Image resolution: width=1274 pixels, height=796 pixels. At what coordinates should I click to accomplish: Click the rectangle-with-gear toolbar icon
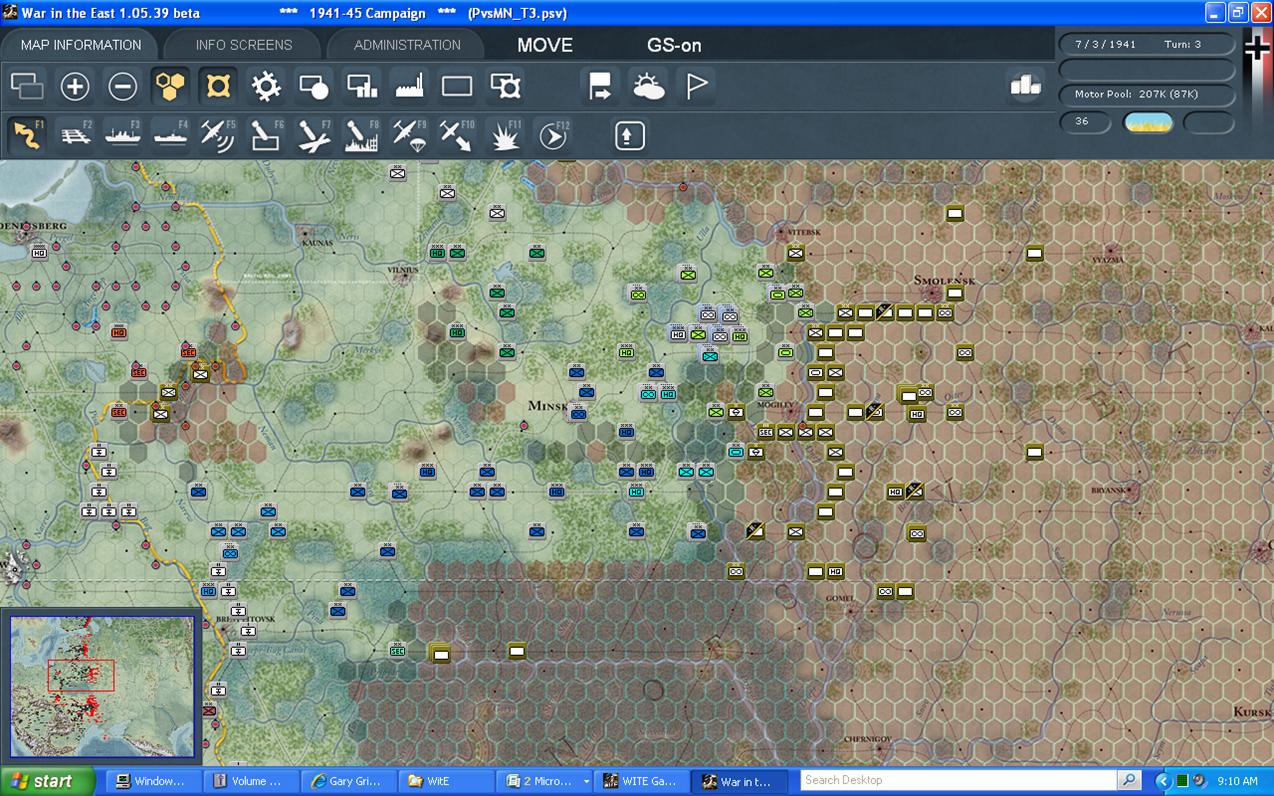tap(506, 86)
